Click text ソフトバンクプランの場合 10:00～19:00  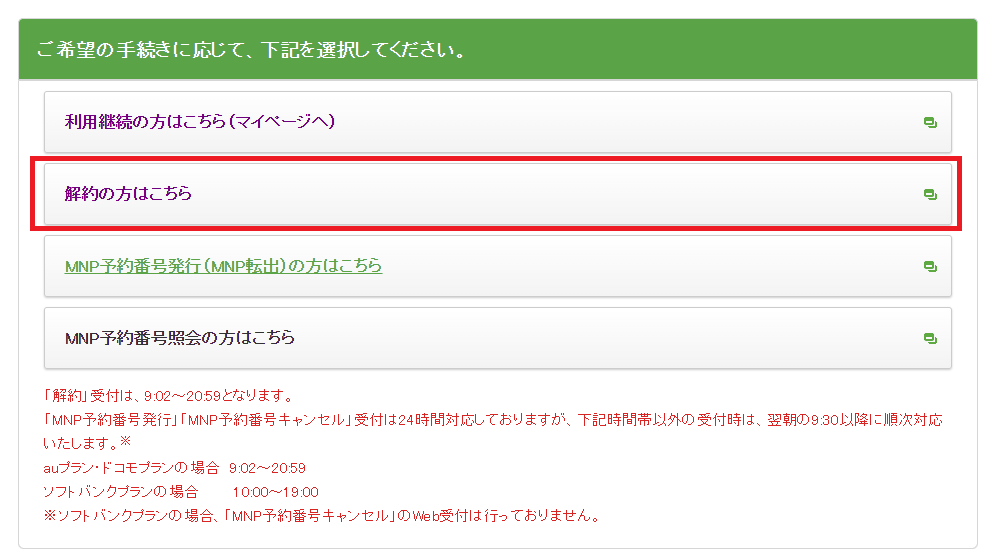(180, 492)
